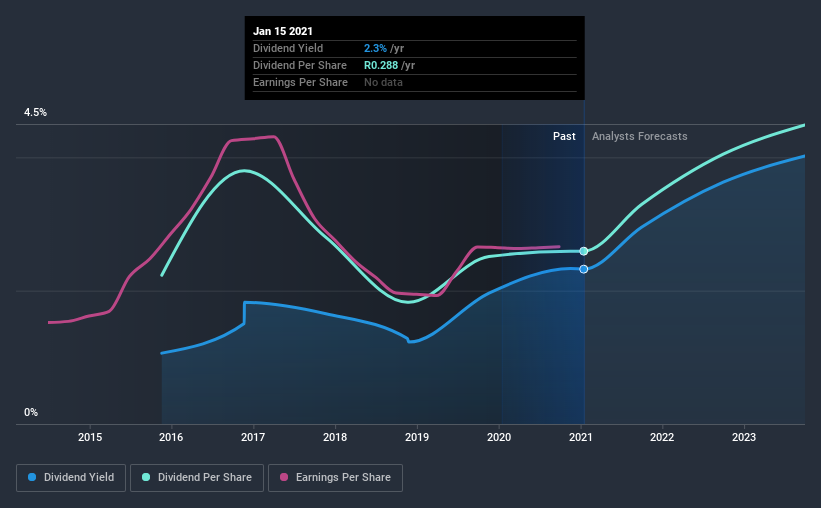Click the 2019 x-axis label
The image size is (821, 508).
tap(417, 437)
